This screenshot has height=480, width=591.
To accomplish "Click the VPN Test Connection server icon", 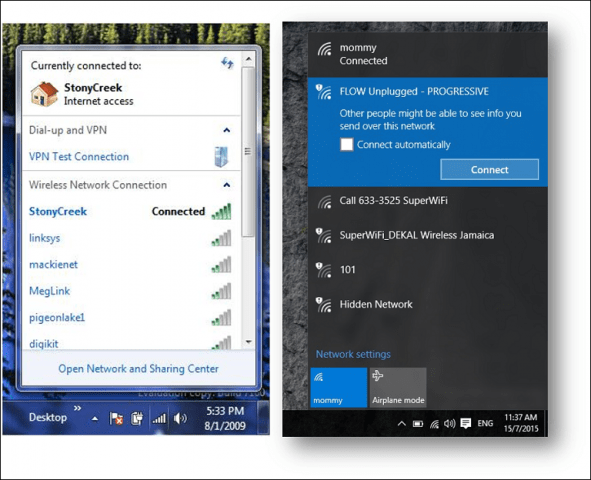I will click(221, 157).
